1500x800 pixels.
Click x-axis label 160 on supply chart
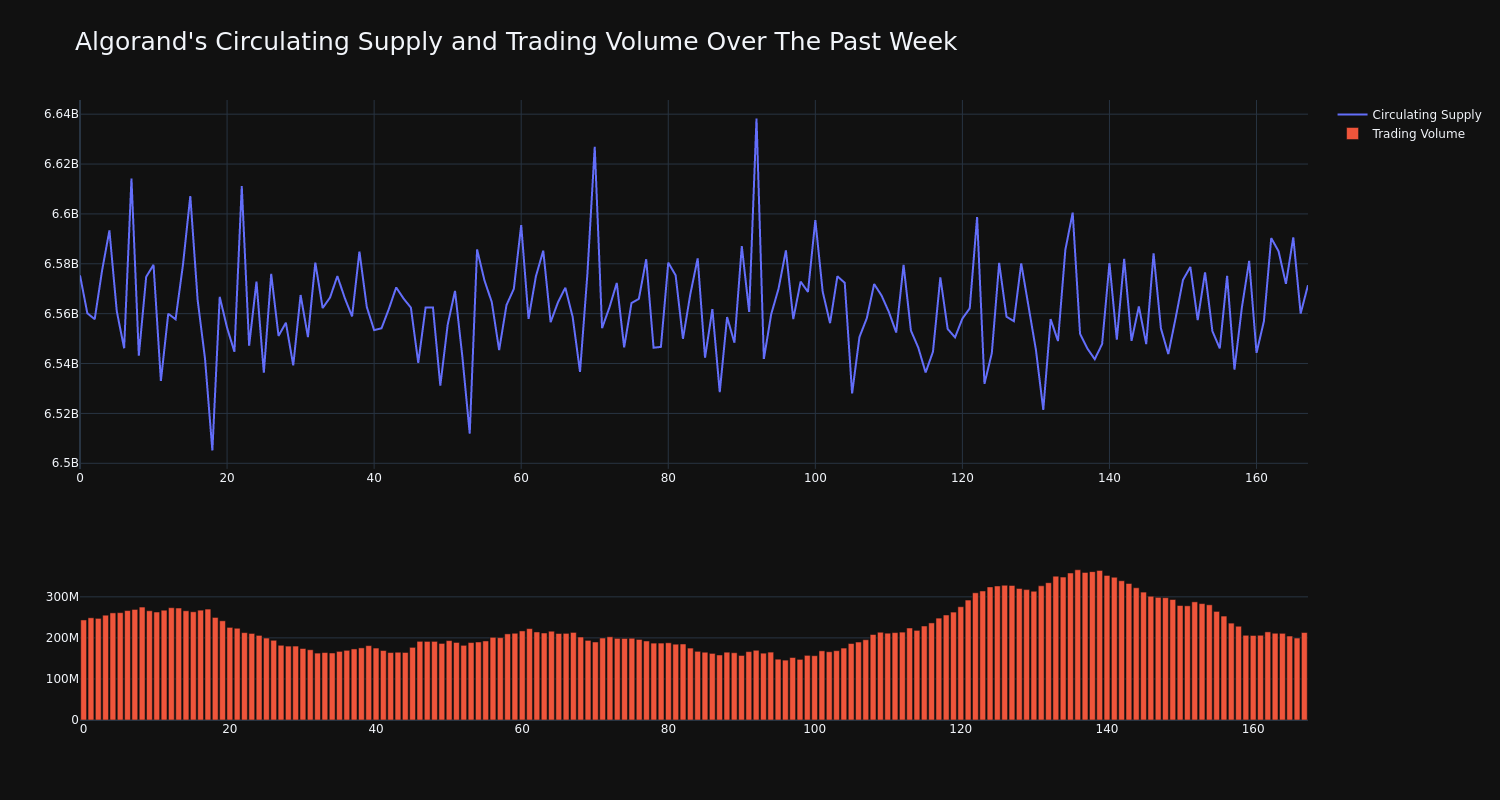pos(1256,478)
